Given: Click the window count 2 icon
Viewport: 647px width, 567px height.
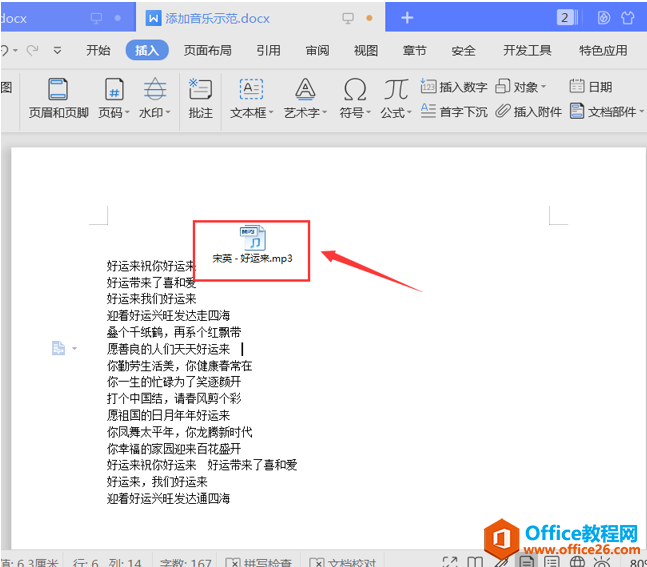Looking at the screenshot, I should (x=567, y=17).
